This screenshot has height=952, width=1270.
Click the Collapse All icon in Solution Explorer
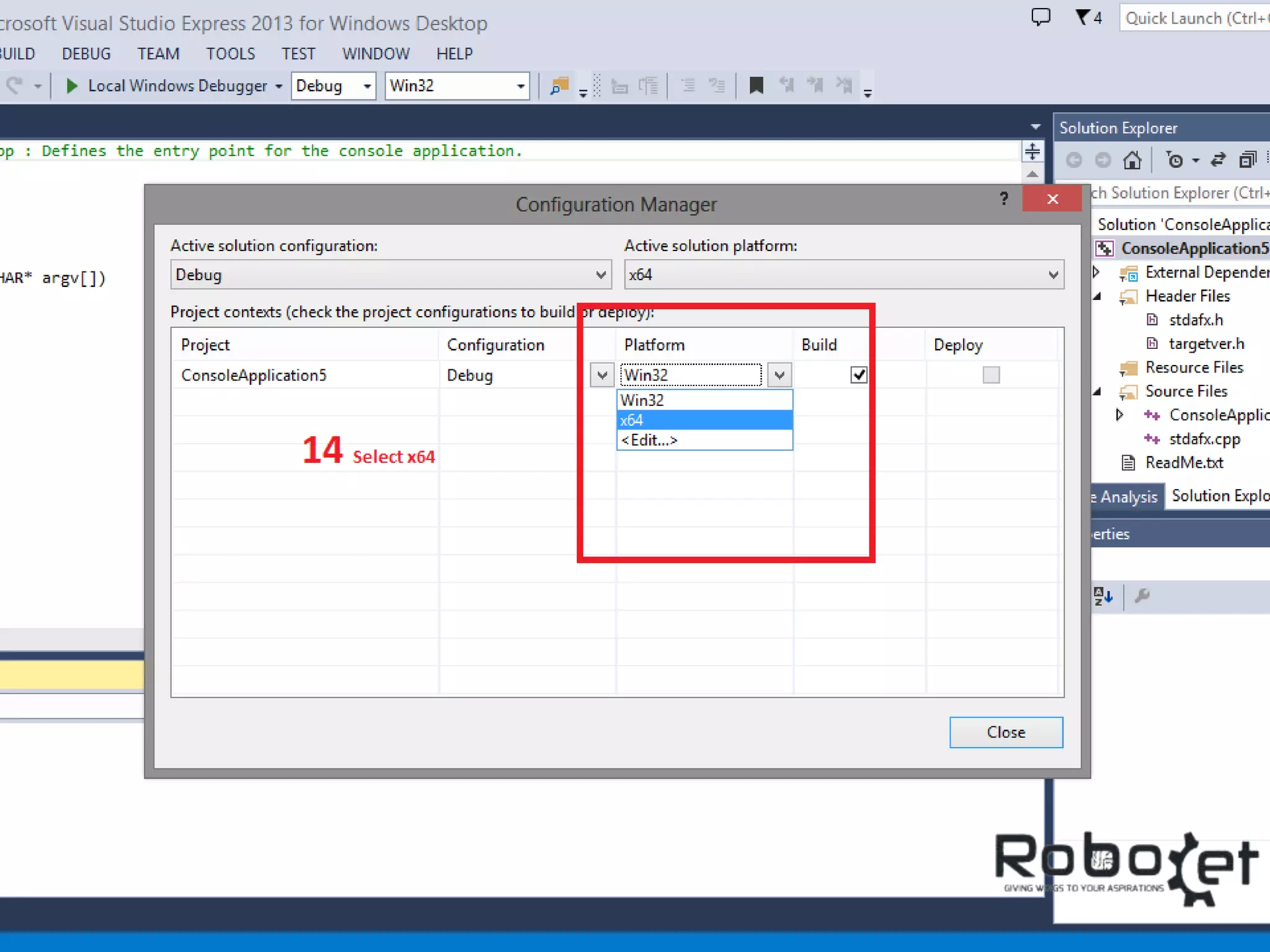coord(1247,160)
